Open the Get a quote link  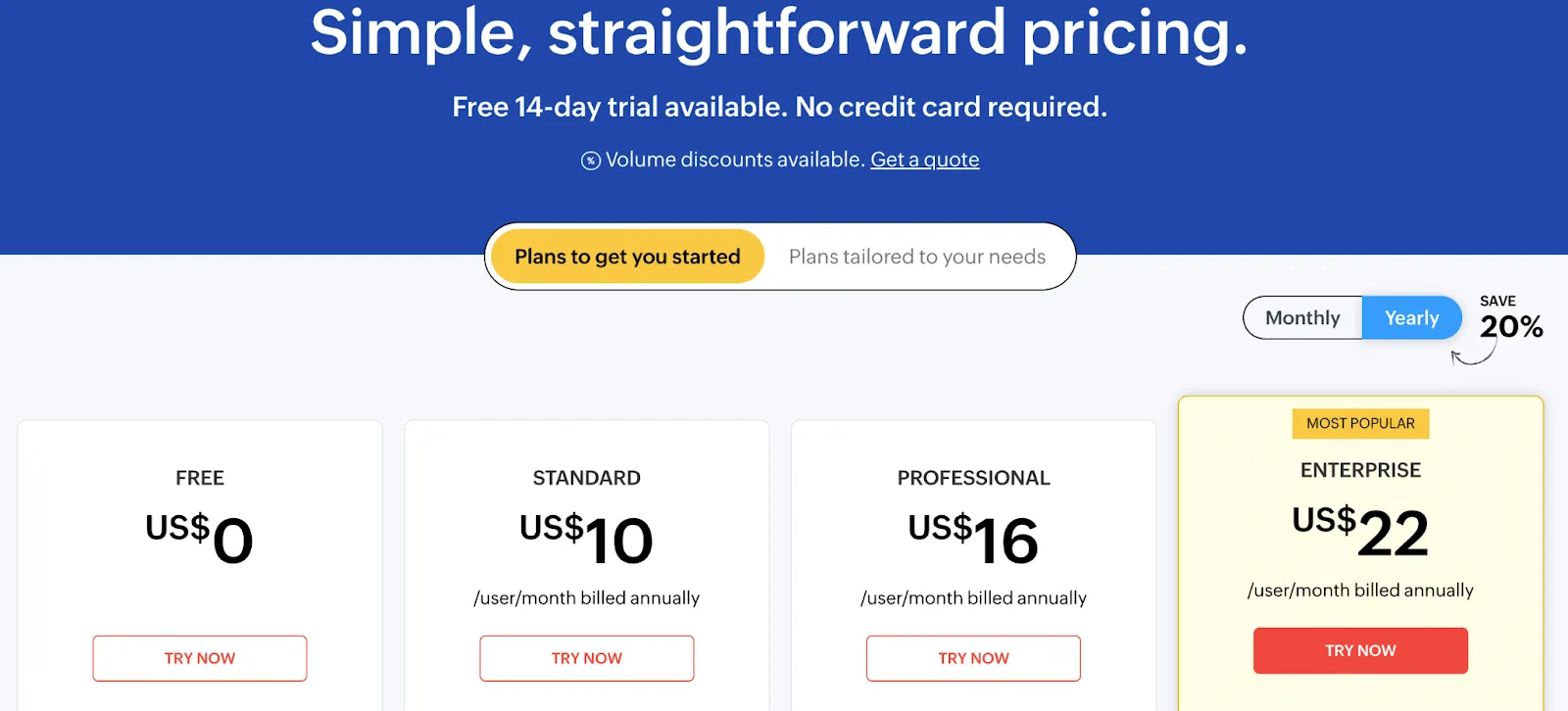(925, 159)
